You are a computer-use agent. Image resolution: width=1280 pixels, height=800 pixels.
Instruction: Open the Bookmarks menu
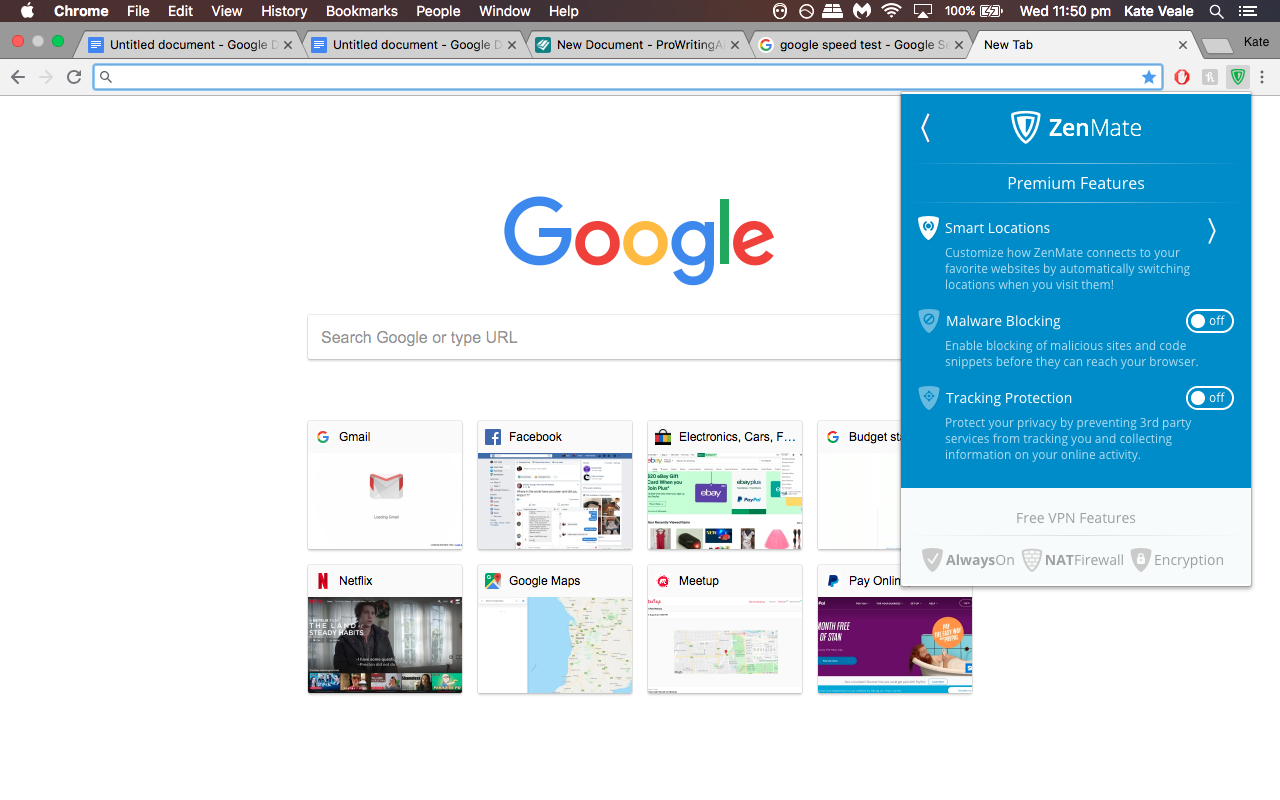pos(361,11)
